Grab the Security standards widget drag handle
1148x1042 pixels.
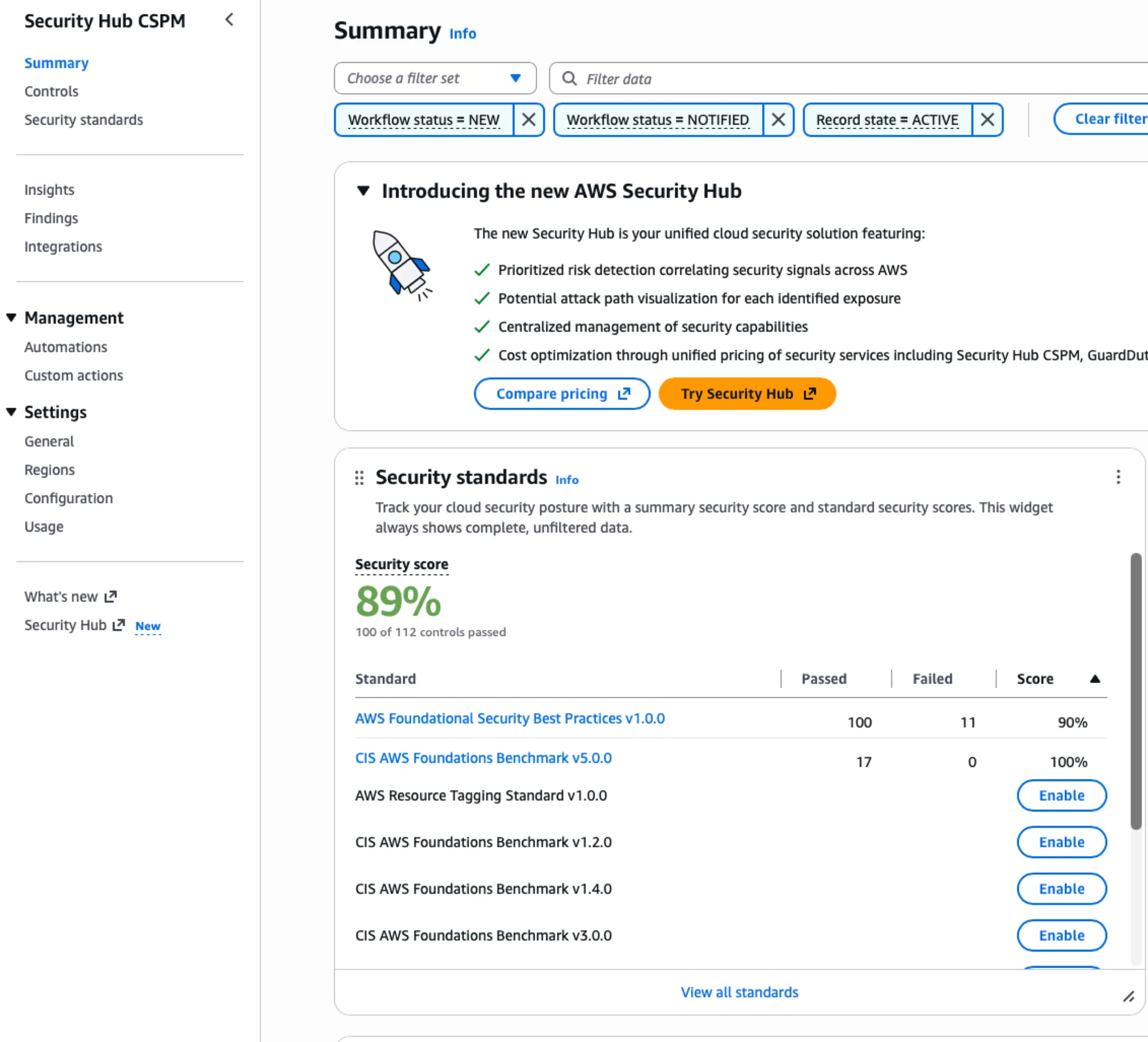pos(359,478)
